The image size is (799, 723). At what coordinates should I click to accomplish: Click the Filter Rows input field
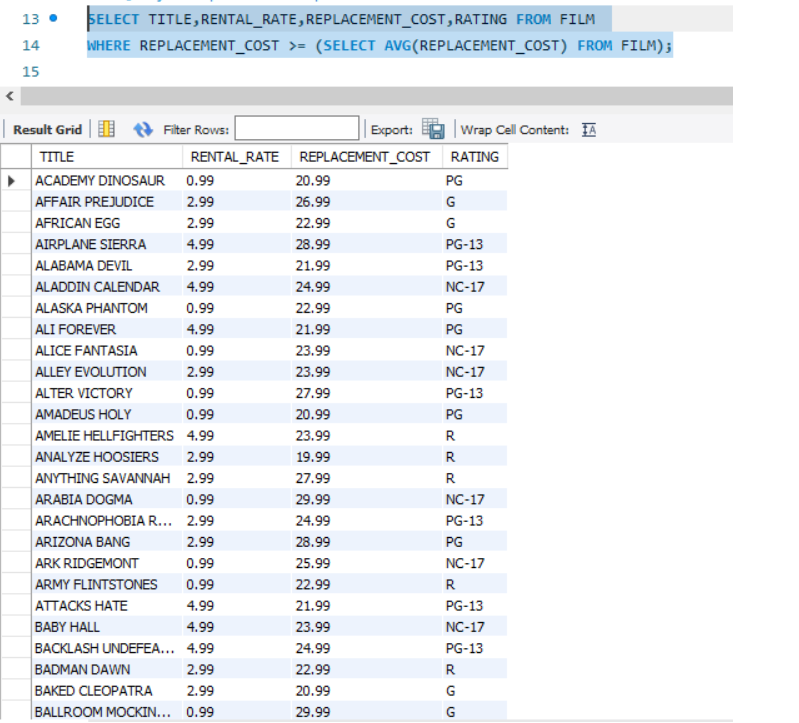297,128
